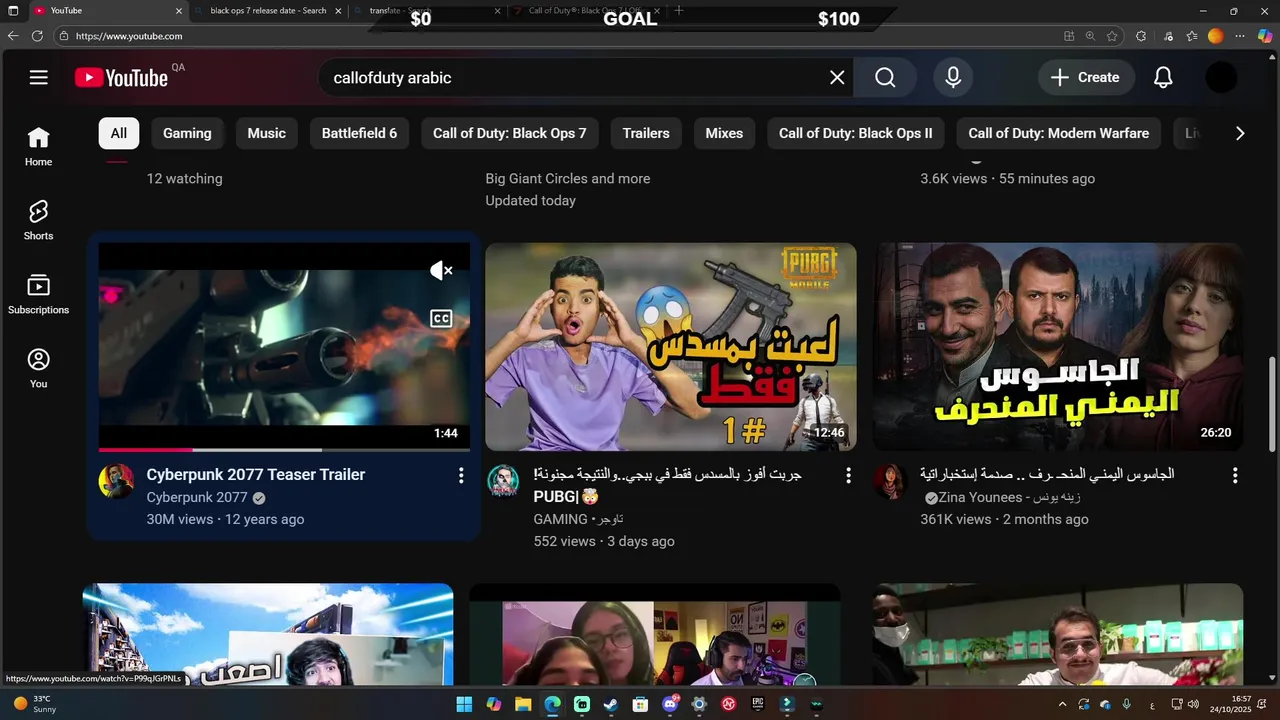Image resolution: width=1280 pixels, height=720 pixels.
Task: Select the Mixes filter chip
Action: click(724, 133)
